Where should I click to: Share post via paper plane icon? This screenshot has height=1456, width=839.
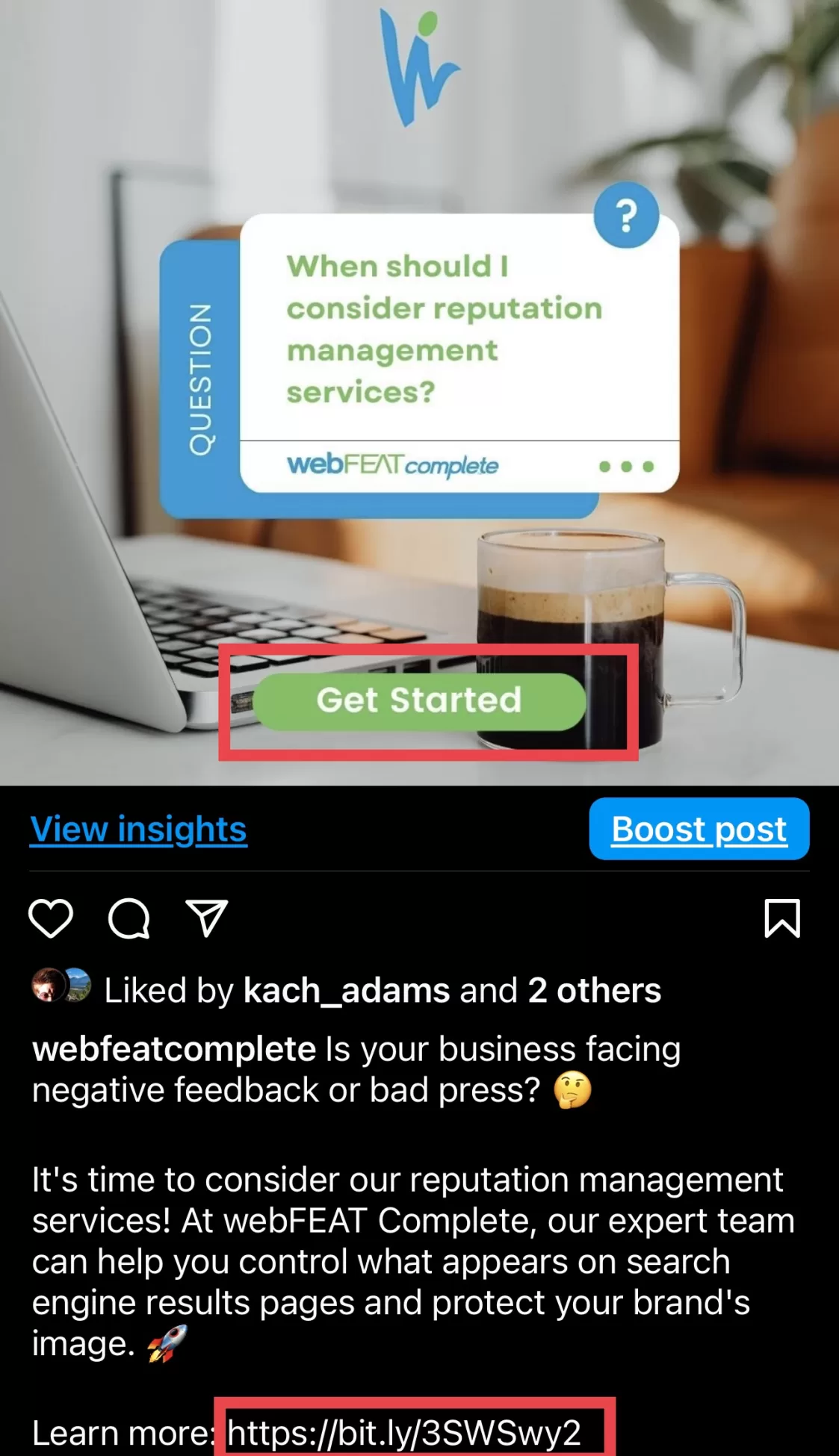click(206, 918)
